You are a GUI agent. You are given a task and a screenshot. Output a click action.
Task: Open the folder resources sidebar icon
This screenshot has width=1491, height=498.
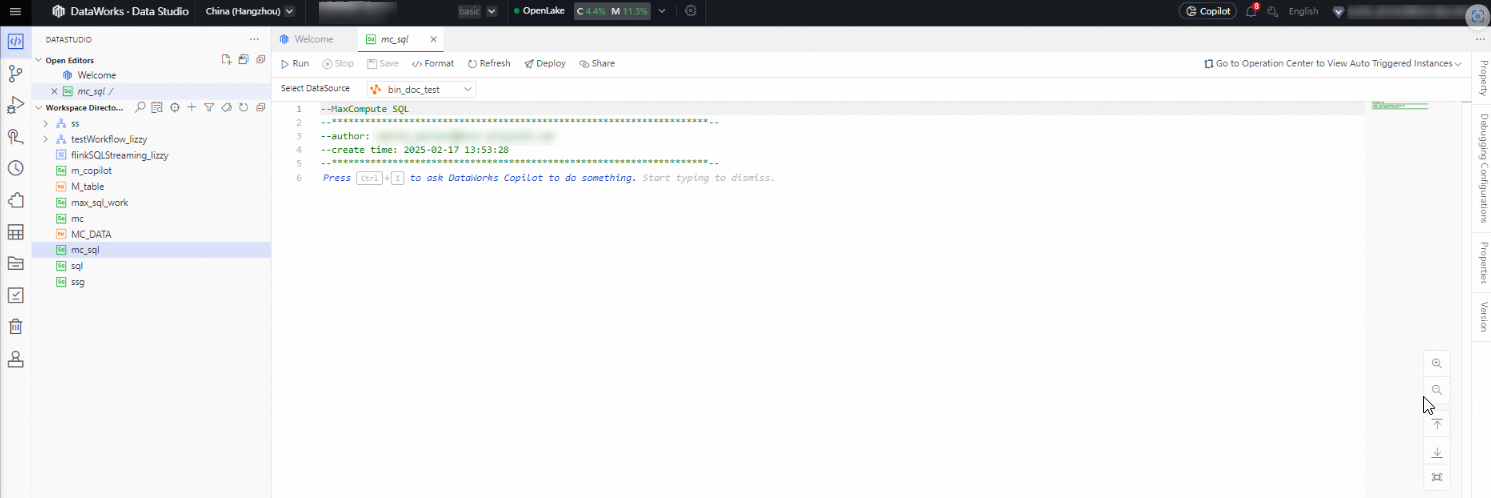pos(15,264)
